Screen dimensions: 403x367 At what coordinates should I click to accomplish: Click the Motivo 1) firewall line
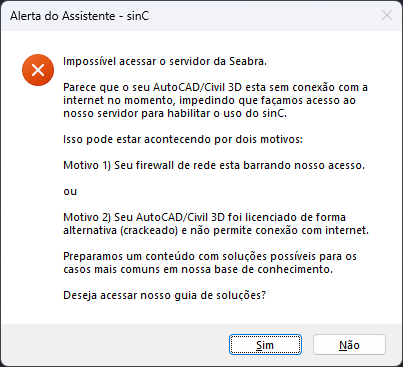[x=214, y=165]
